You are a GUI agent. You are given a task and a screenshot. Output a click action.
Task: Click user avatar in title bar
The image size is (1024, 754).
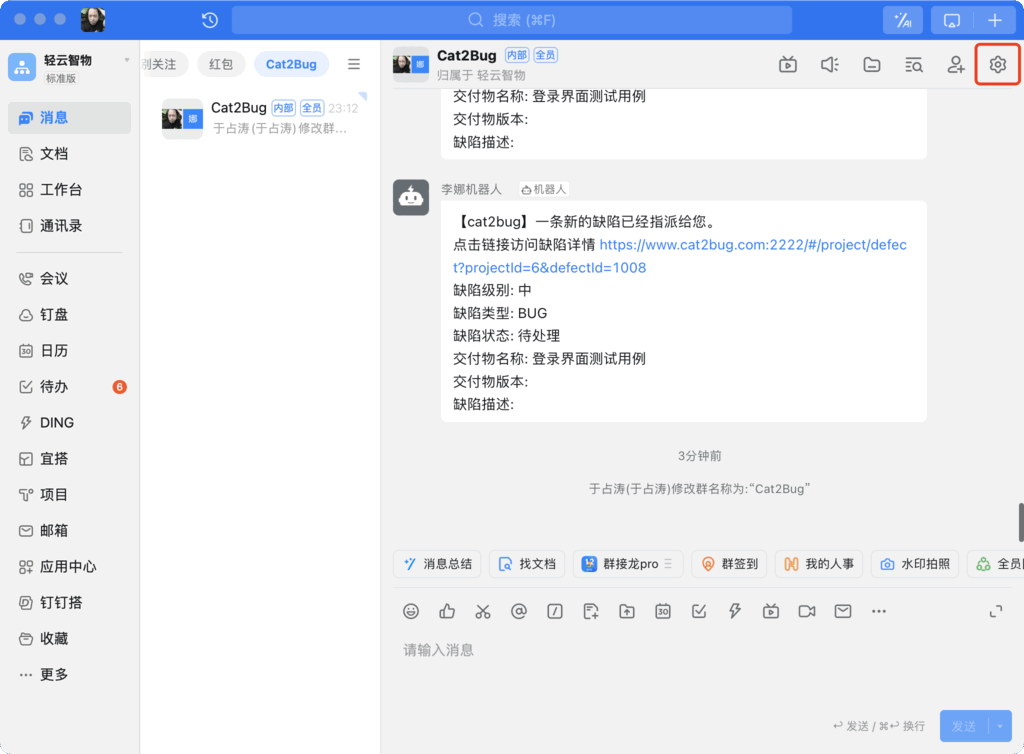pyautogui.click(x=93, y=20)
